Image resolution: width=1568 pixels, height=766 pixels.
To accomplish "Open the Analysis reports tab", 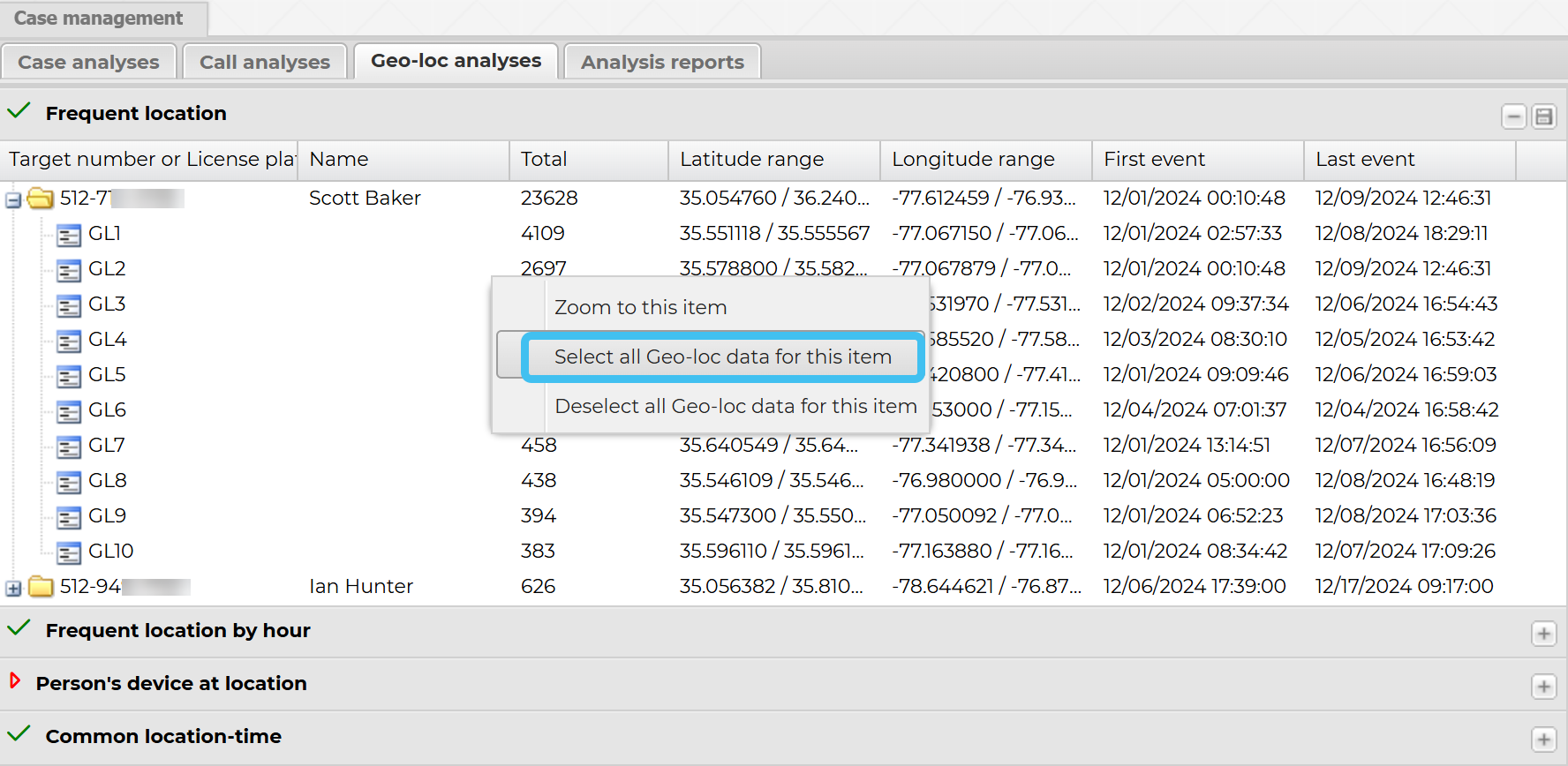I will click(662, 62).
